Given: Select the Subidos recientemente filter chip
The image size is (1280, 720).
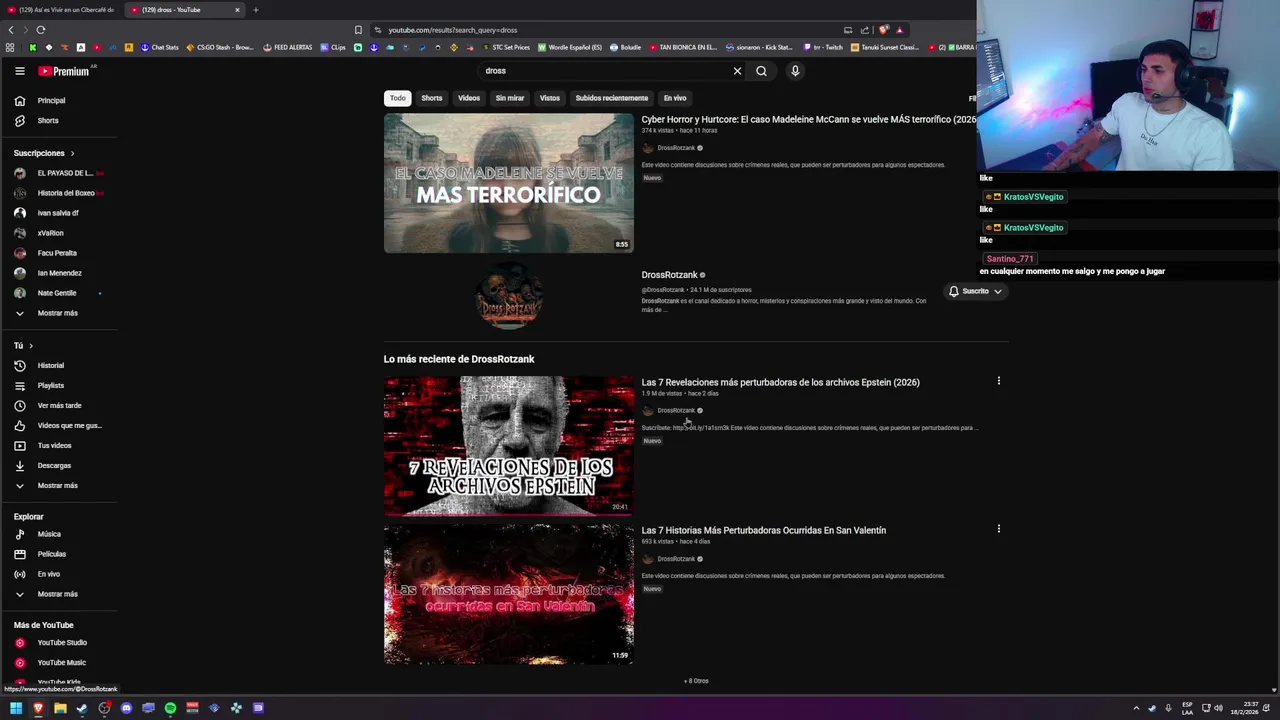Looking at the screenshot, I should [612, 98].
